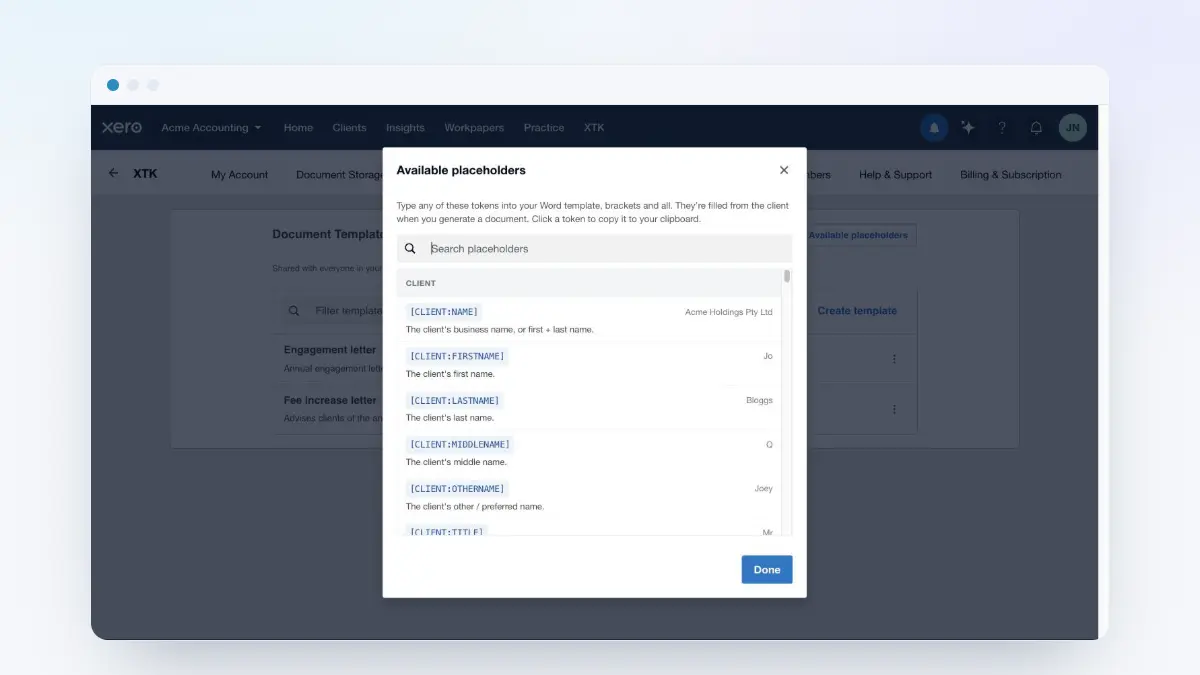The width and height of the screenshot is (1200, 675).
Task: Copy the [CLIENT:FIRSTNAME] token
Action: tap(457, 356)
